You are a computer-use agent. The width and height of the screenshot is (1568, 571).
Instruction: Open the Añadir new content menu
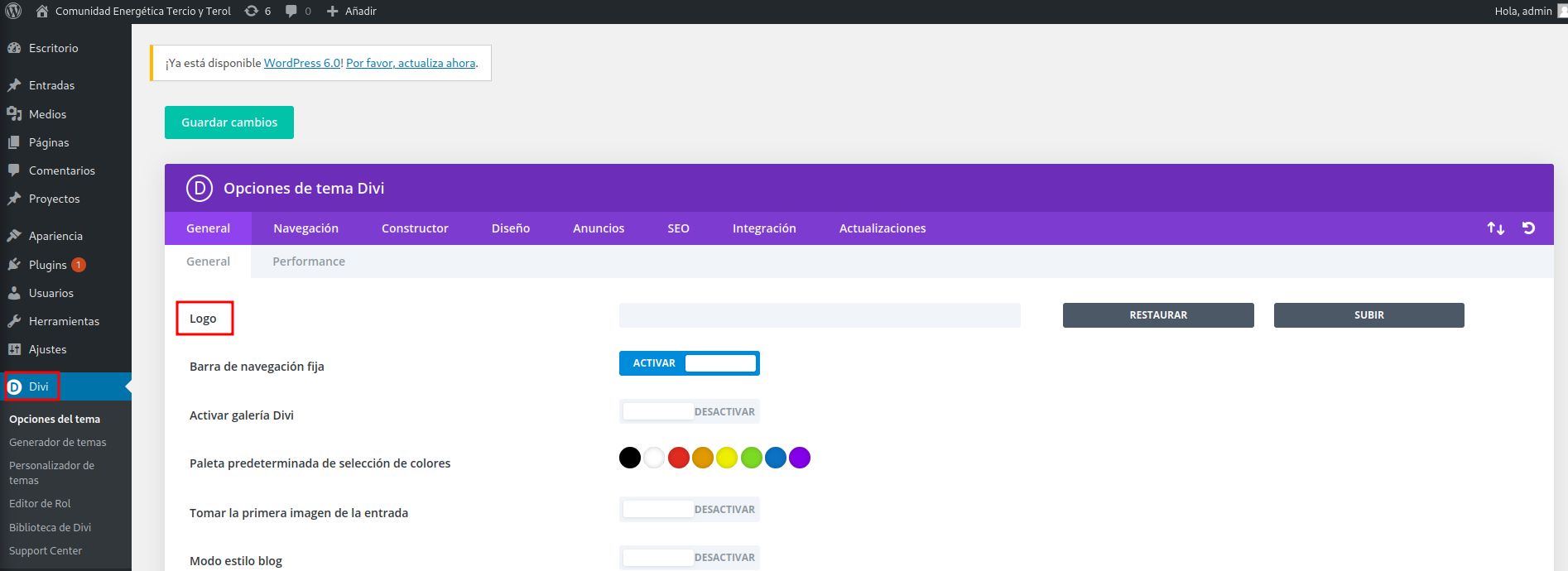[352, 11]
